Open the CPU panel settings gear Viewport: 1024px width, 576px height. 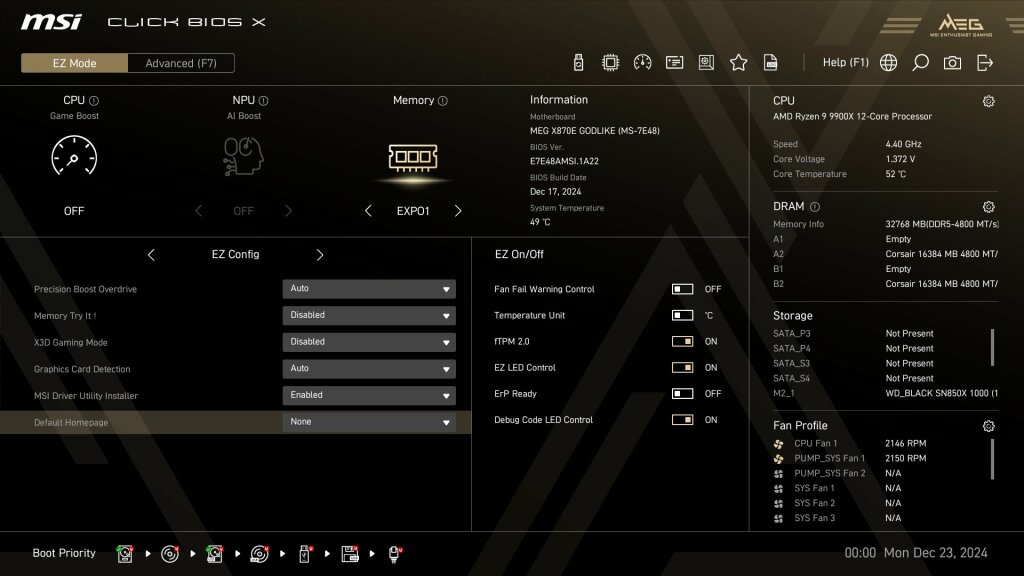tap(989, 101)
